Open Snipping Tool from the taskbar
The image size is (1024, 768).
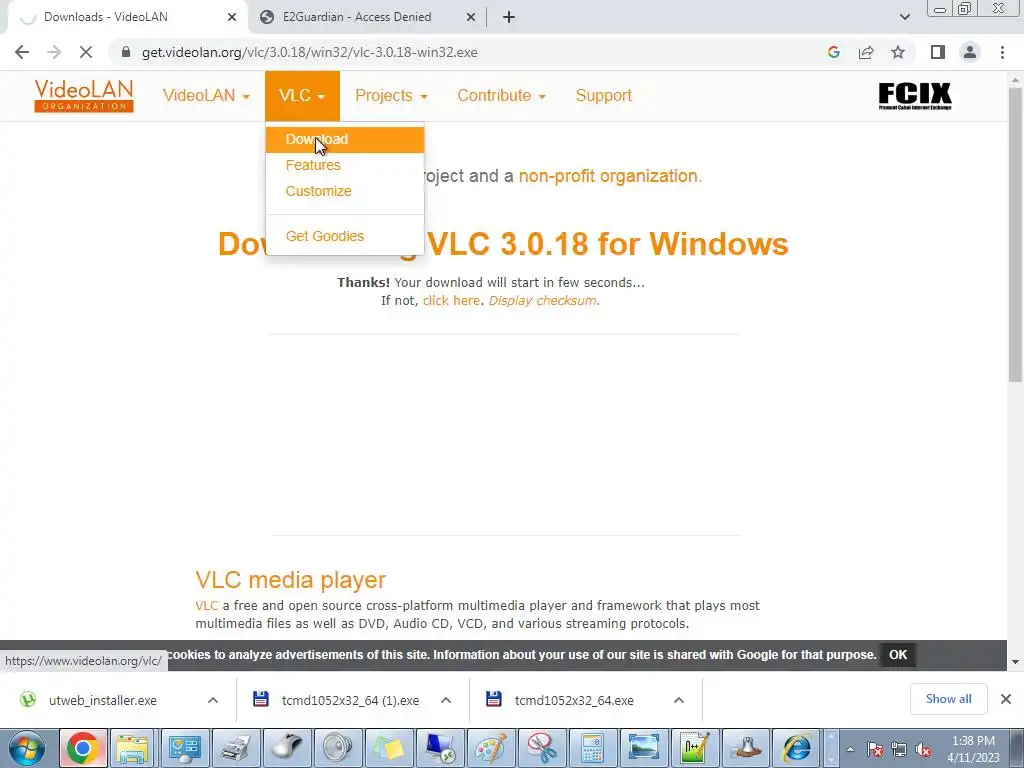541,748
